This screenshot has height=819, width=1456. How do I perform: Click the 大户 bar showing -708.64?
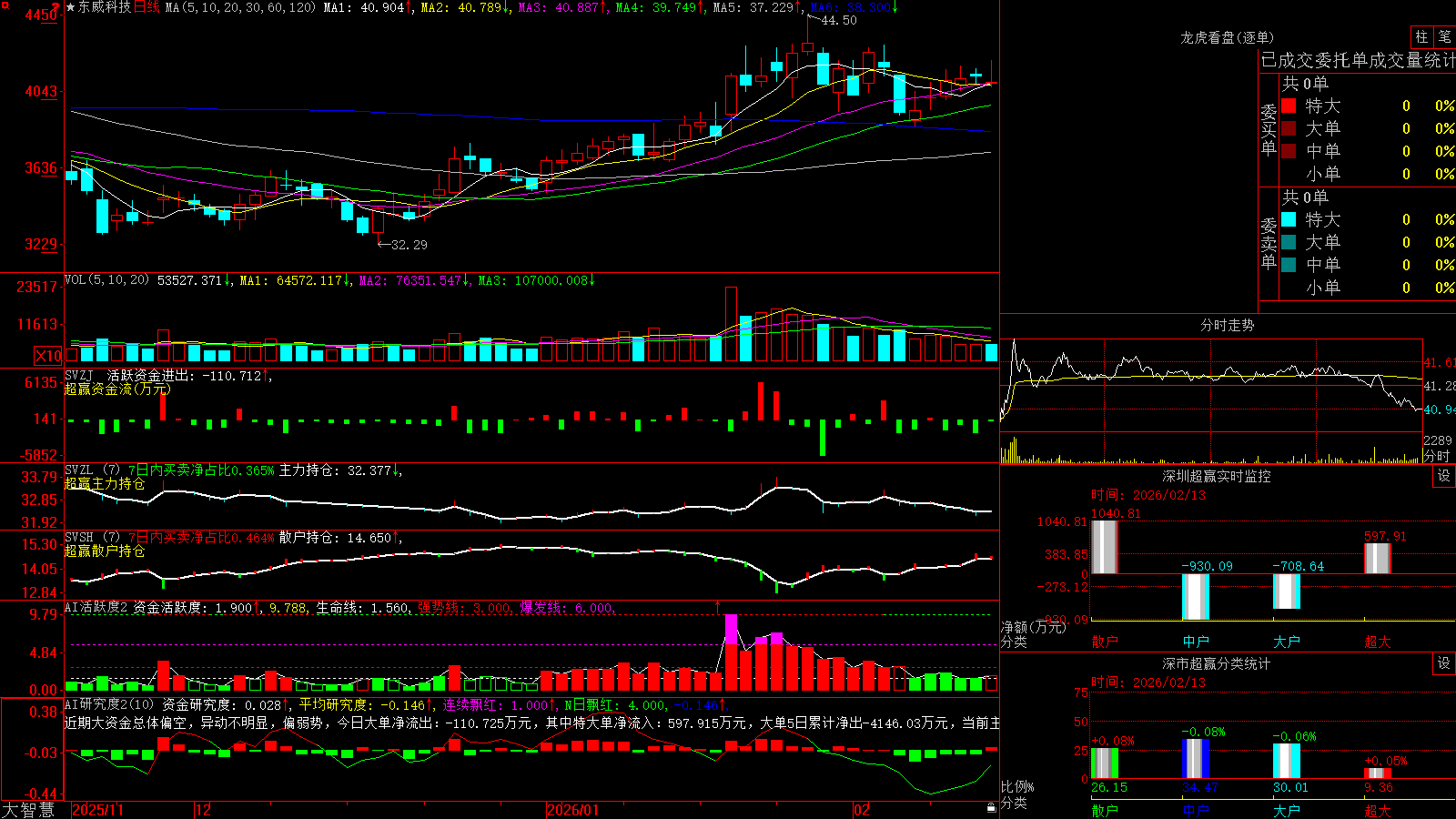click(1287, 591)
